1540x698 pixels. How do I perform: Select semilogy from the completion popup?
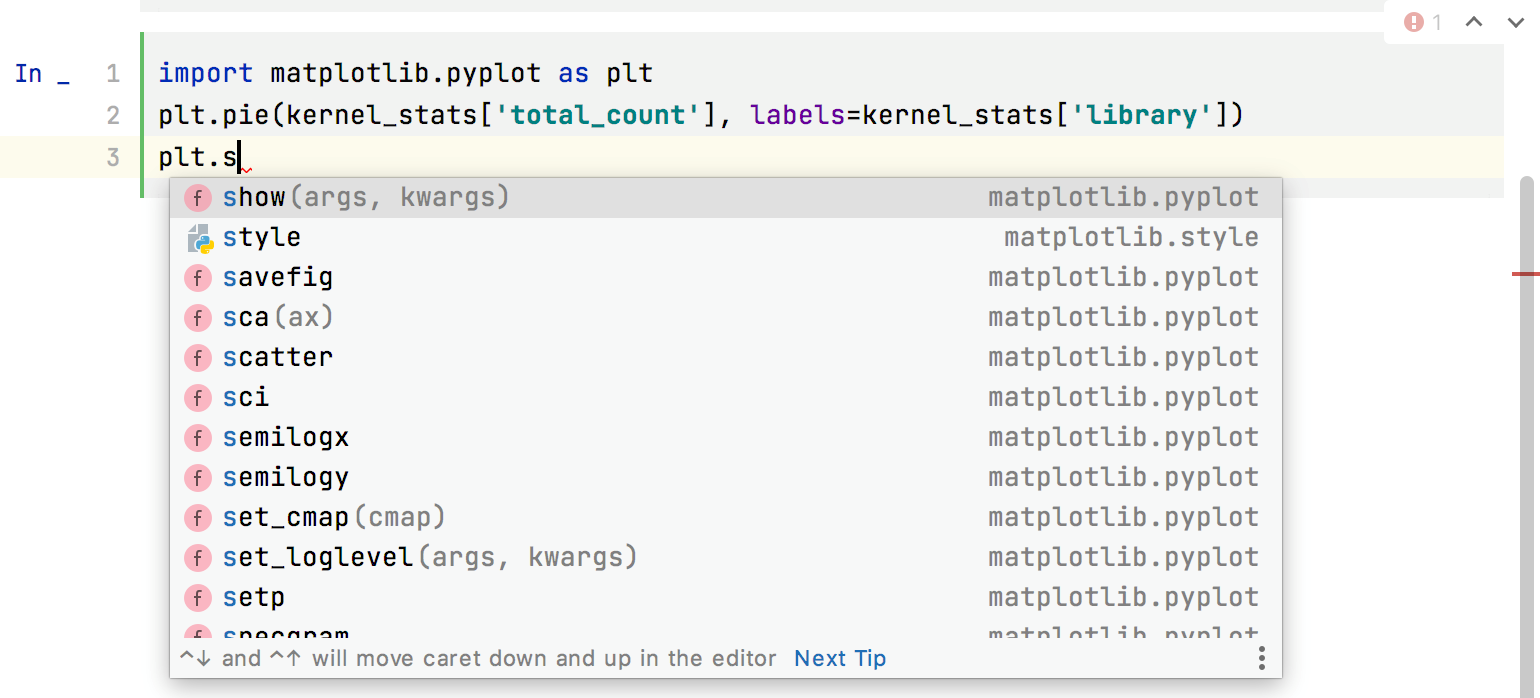tap(286, 477)
